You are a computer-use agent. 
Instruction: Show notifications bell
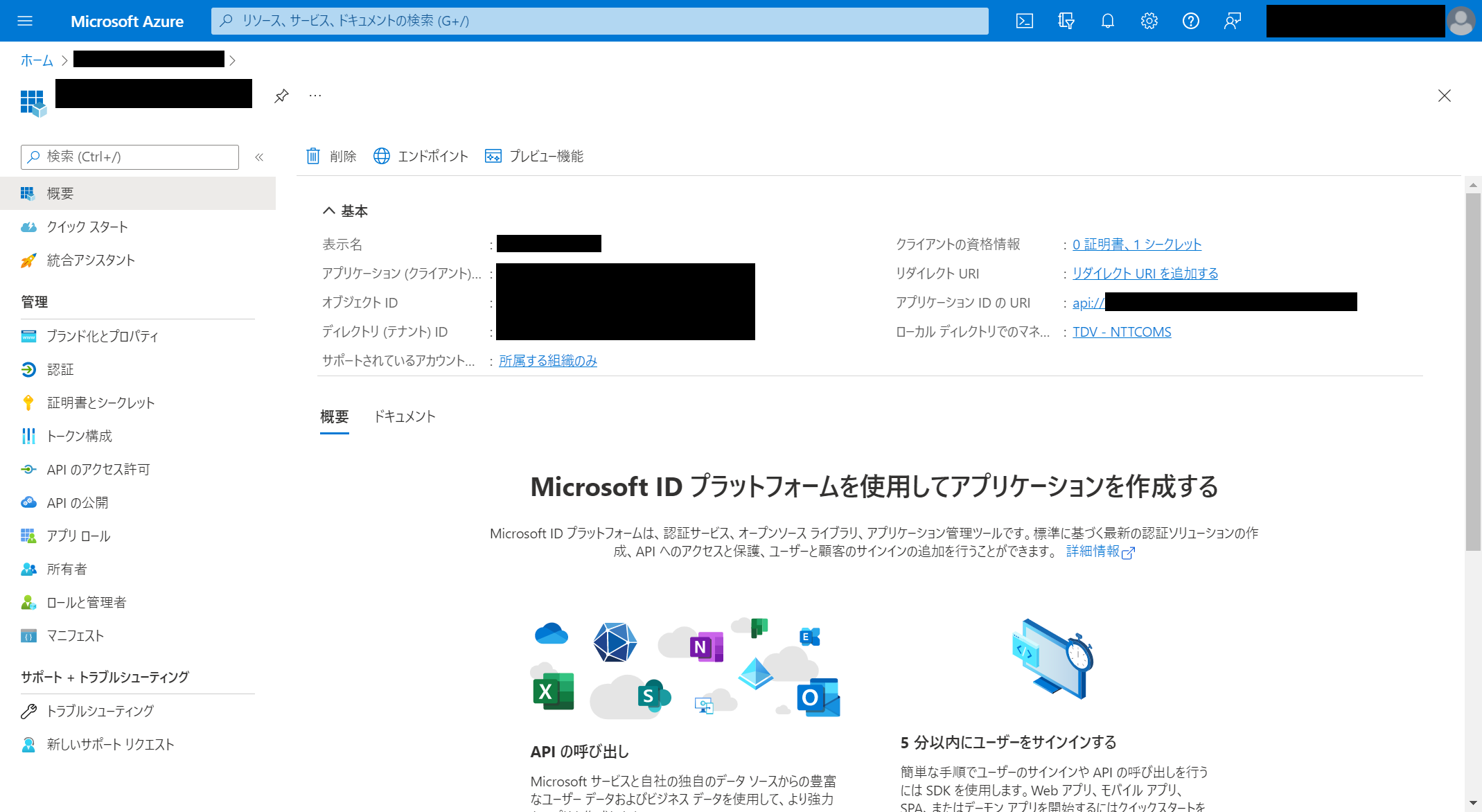coord(1108,21)
